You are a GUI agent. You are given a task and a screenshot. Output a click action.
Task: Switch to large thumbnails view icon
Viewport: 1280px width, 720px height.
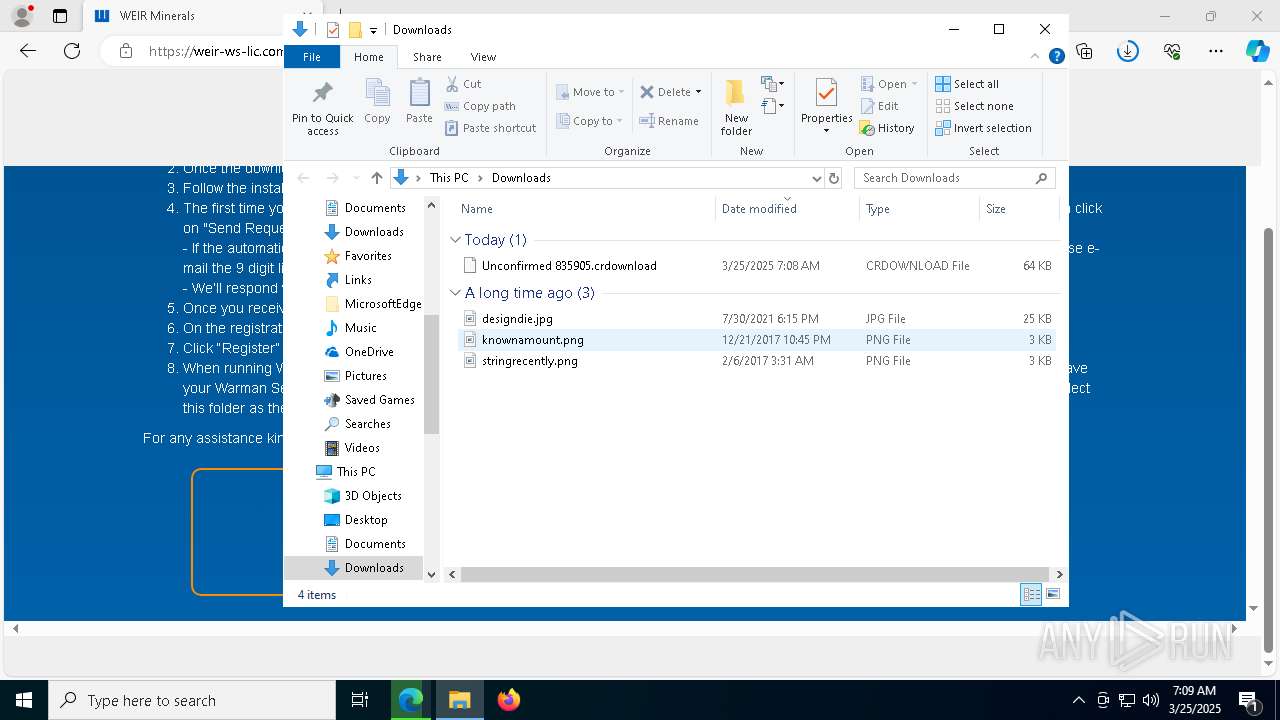coord(1053,595)
